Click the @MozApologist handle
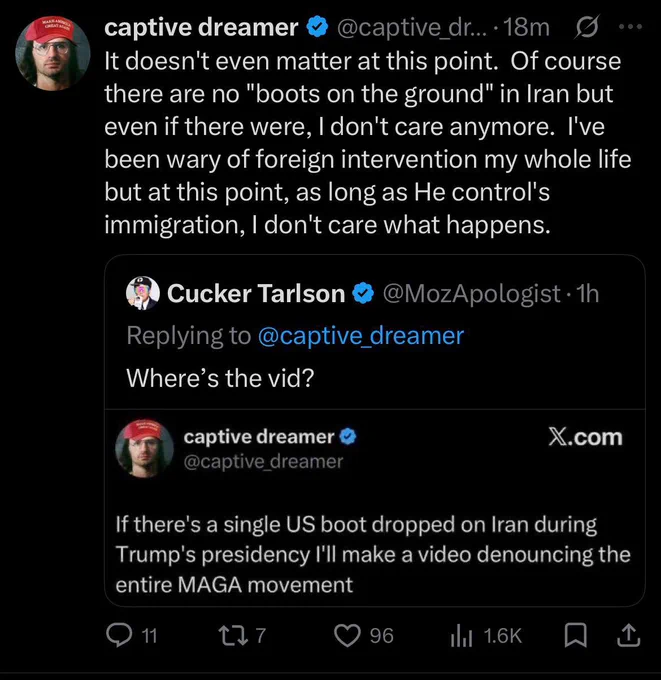The height and width of the screenshot is (680, 661). click(472, 293)
